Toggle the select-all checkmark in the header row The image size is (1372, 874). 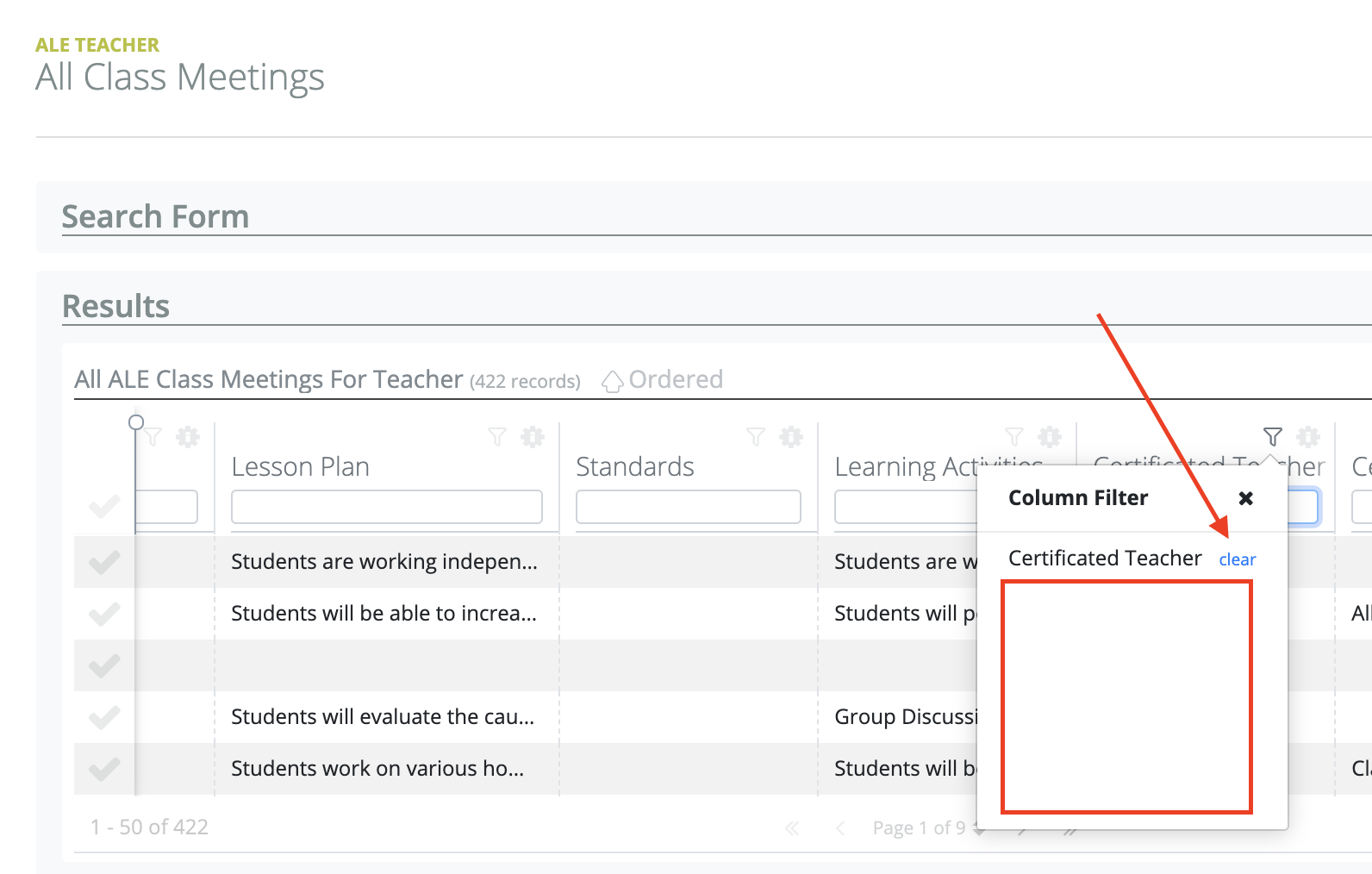click(x=104, y=507)
